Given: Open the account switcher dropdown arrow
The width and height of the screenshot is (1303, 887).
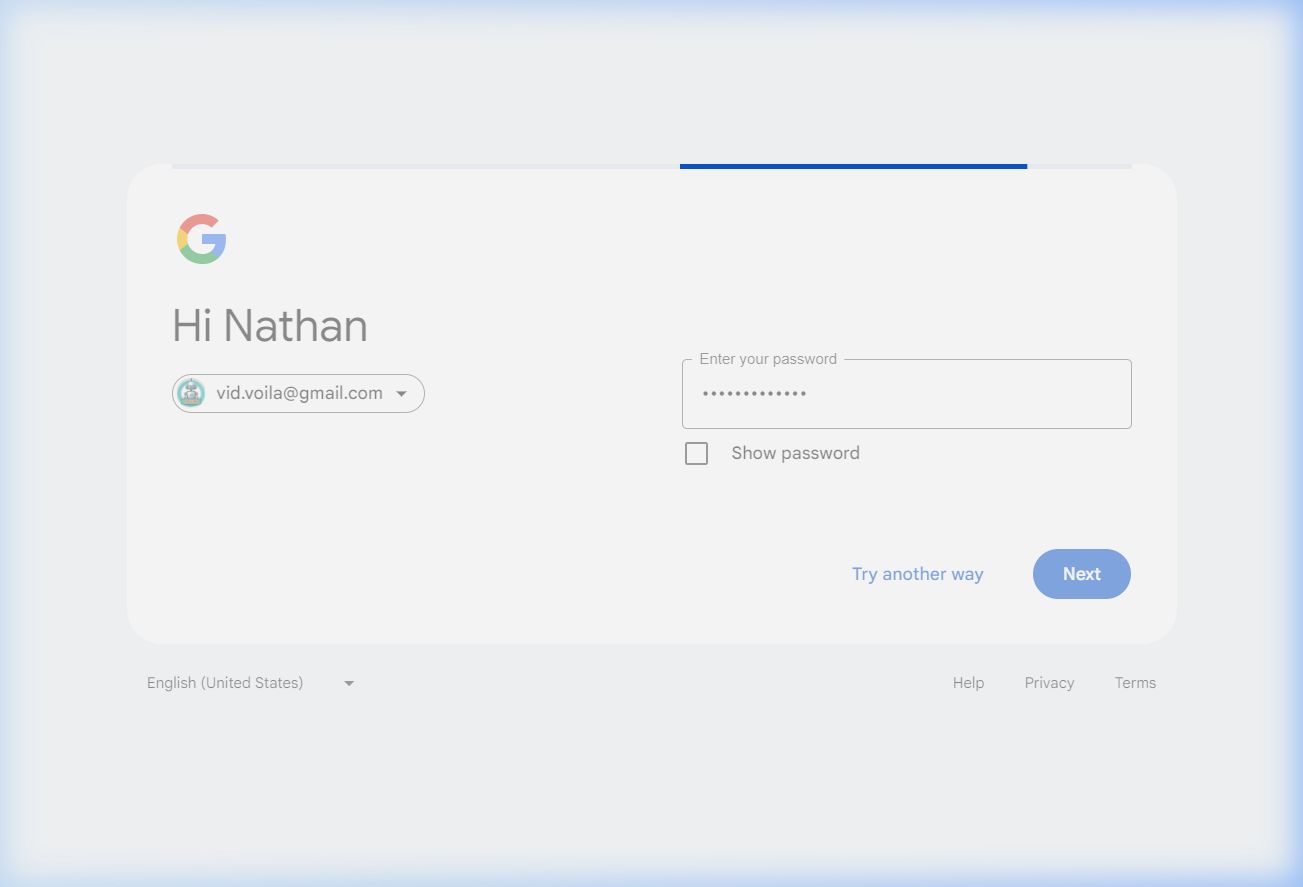Looking at the screenshot, I should (402, 394).
